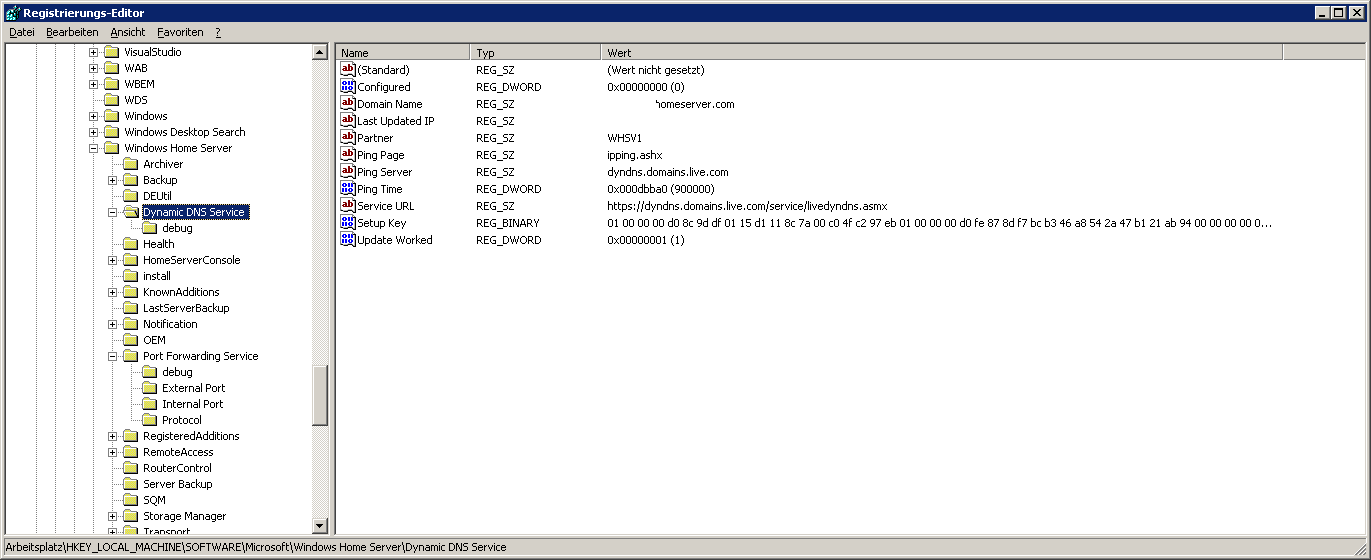
Task: Click the Domain Name string value icon
Action: (x=348, y=104)
